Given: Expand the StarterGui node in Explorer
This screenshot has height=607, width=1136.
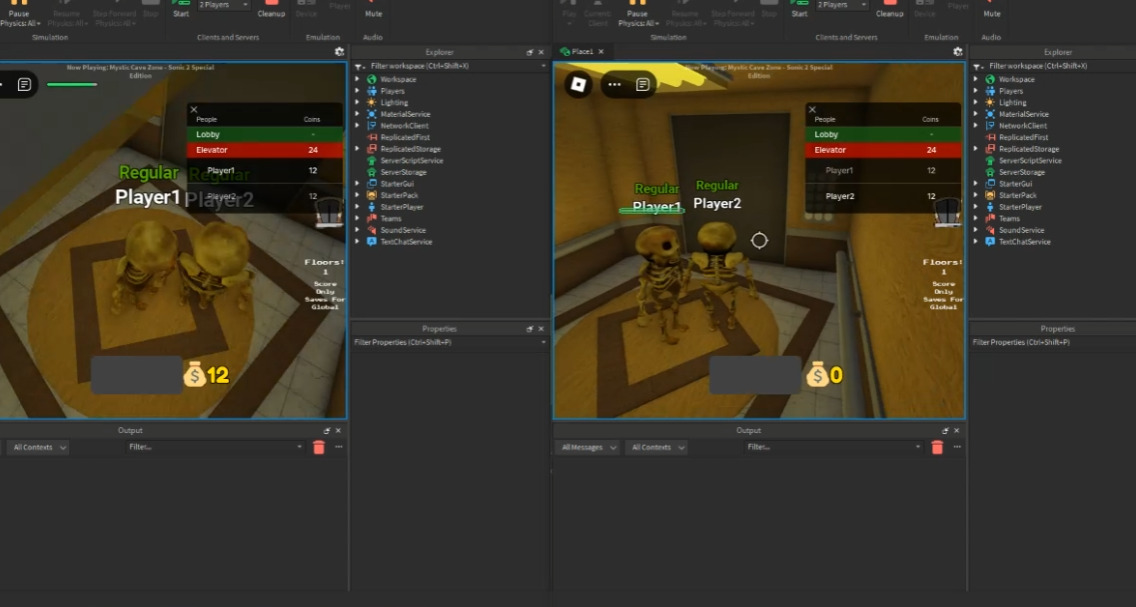Looking at the screenshot, I should tap(358, 183).
